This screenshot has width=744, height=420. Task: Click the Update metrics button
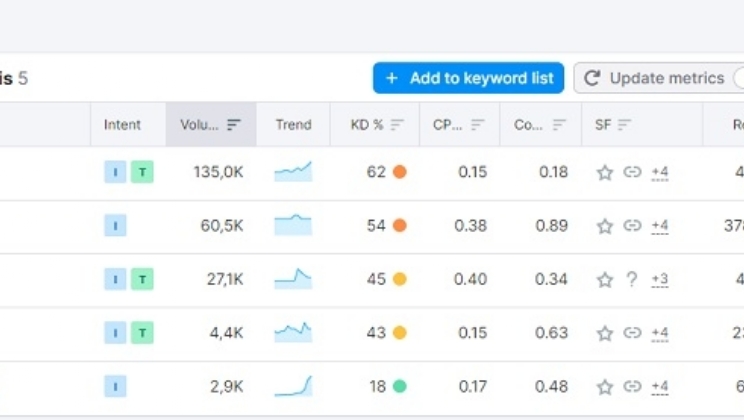coord(655,78)
